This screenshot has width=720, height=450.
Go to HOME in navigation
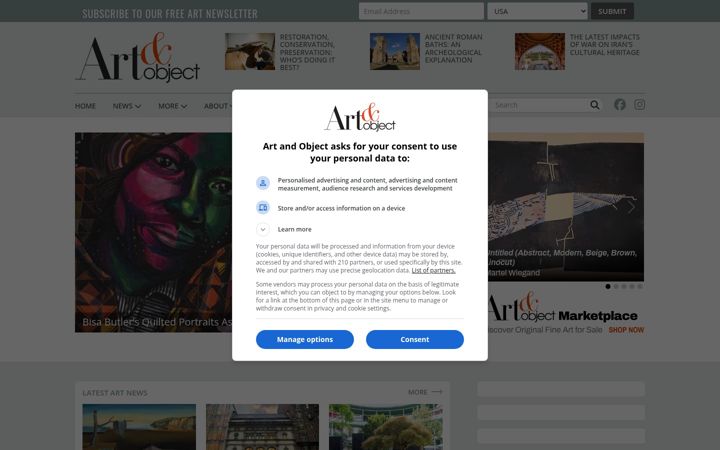pyautogui.click(x=85, y=106)
